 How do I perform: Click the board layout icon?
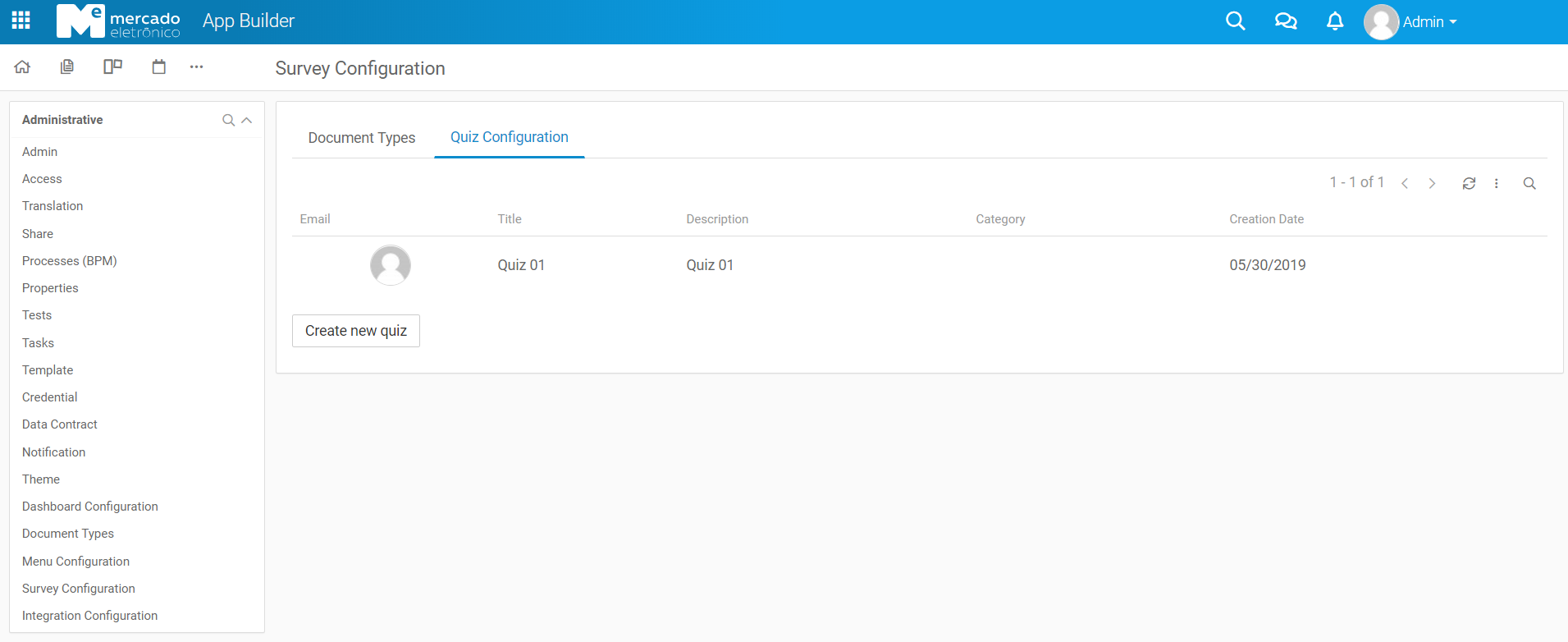[112, 67]
